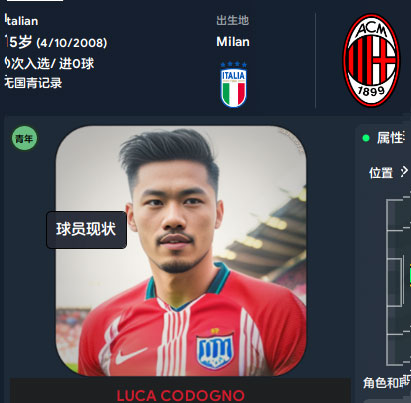Open the 角色和职责 roles section
This screenshot has height=403, width=411.
click(x=387, y=383)
